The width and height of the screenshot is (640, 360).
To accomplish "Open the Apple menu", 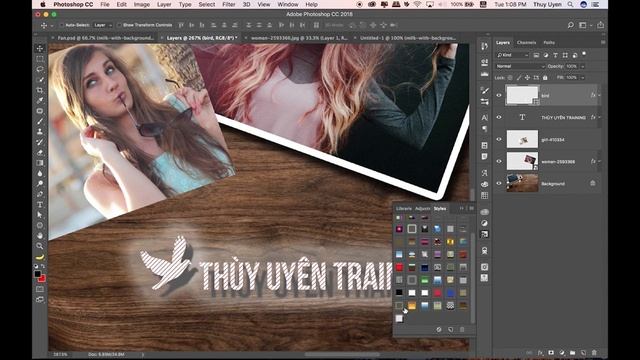I will (x=43, y=4).
